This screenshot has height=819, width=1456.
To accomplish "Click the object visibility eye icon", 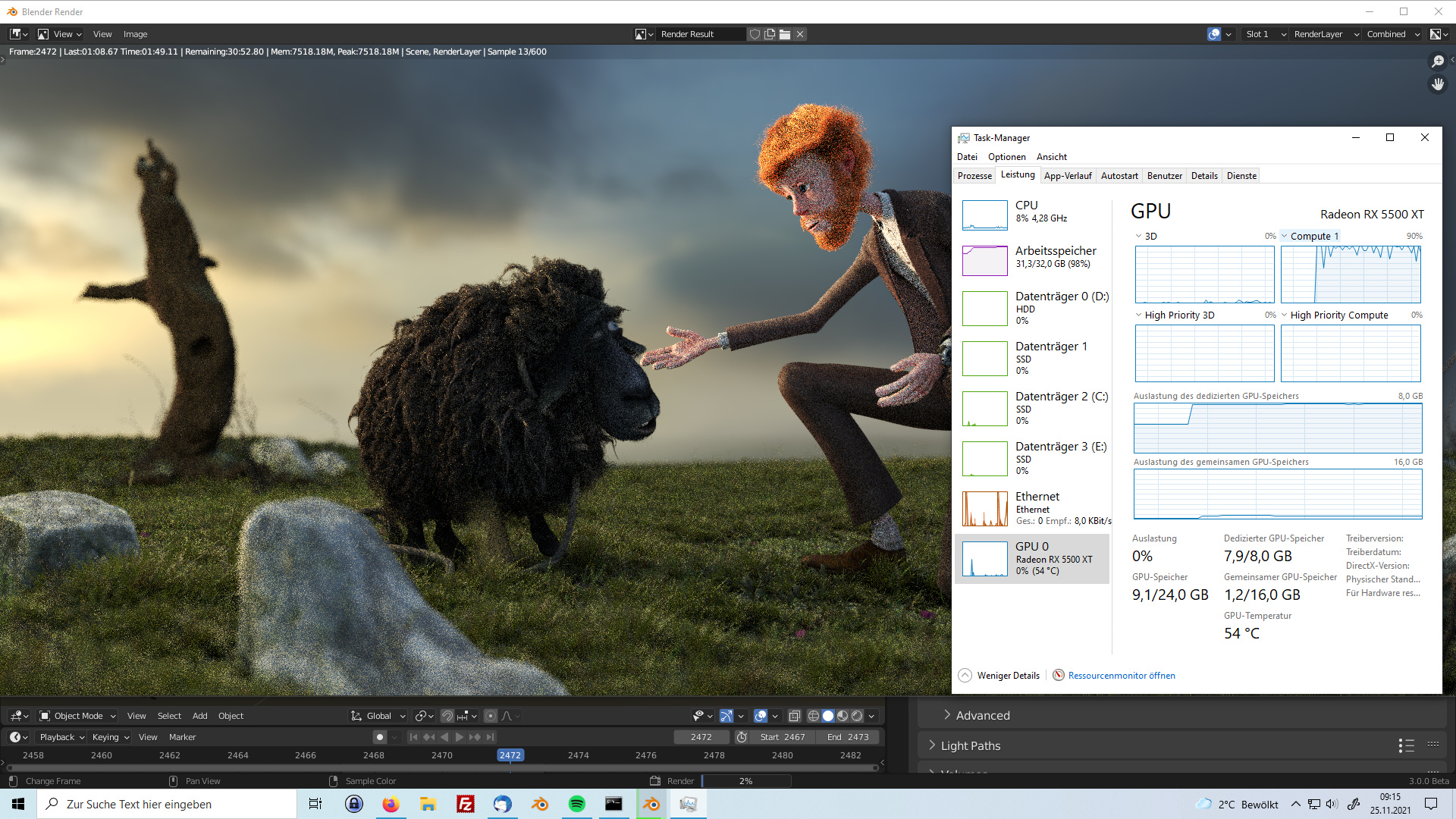I will [703, 716].
